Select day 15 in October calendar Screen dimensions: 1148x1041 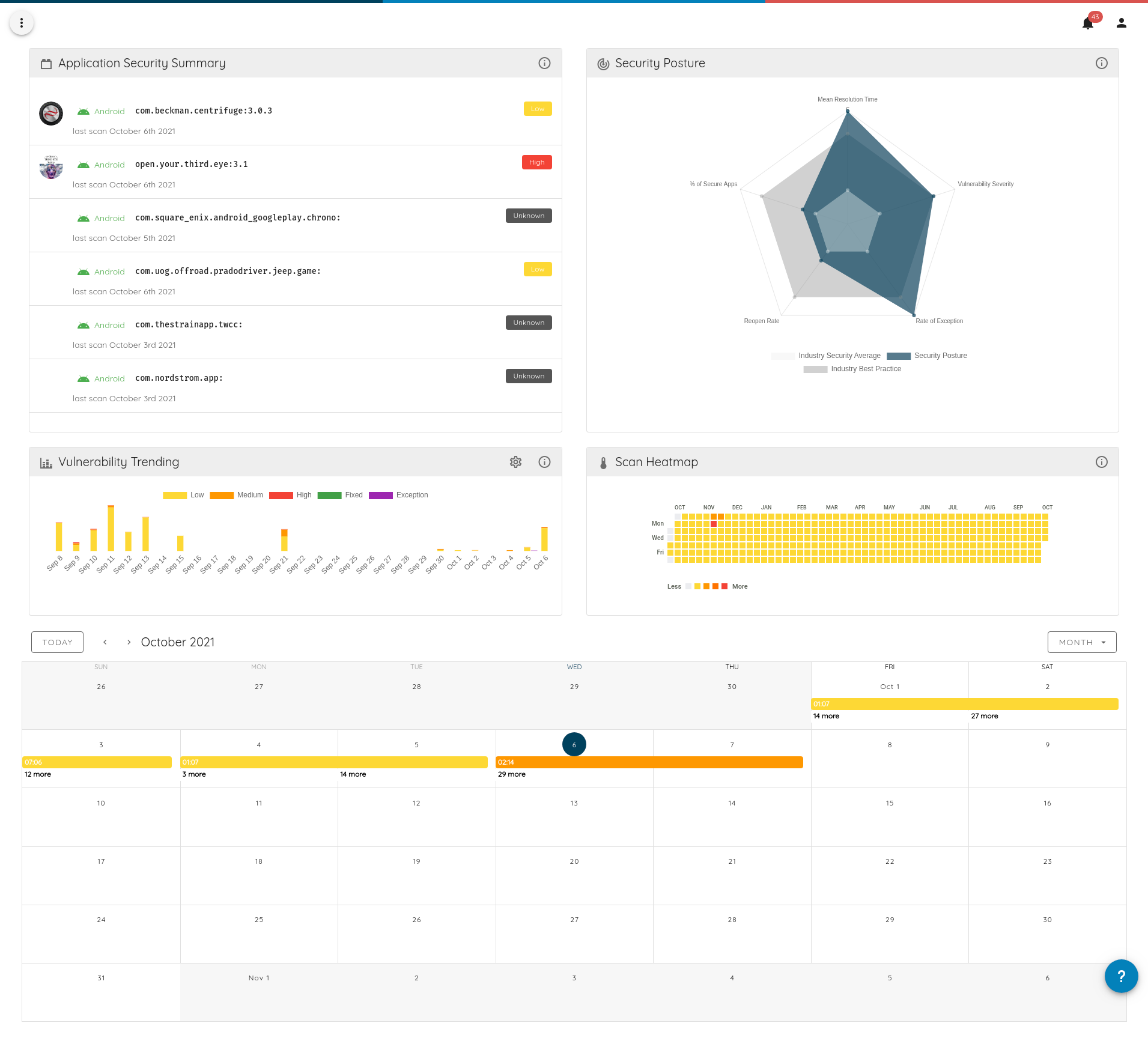click(890, 803)
